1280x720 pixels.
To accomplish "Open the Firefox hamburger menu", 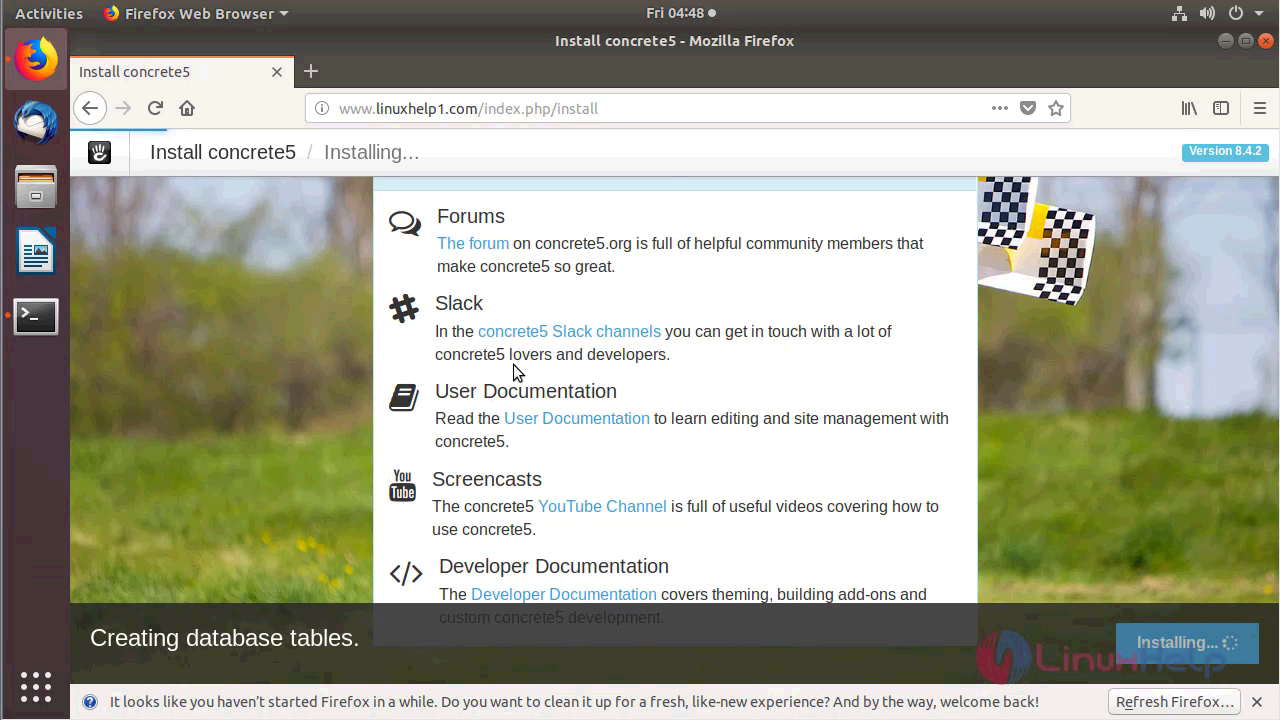I will point(1260,108).
